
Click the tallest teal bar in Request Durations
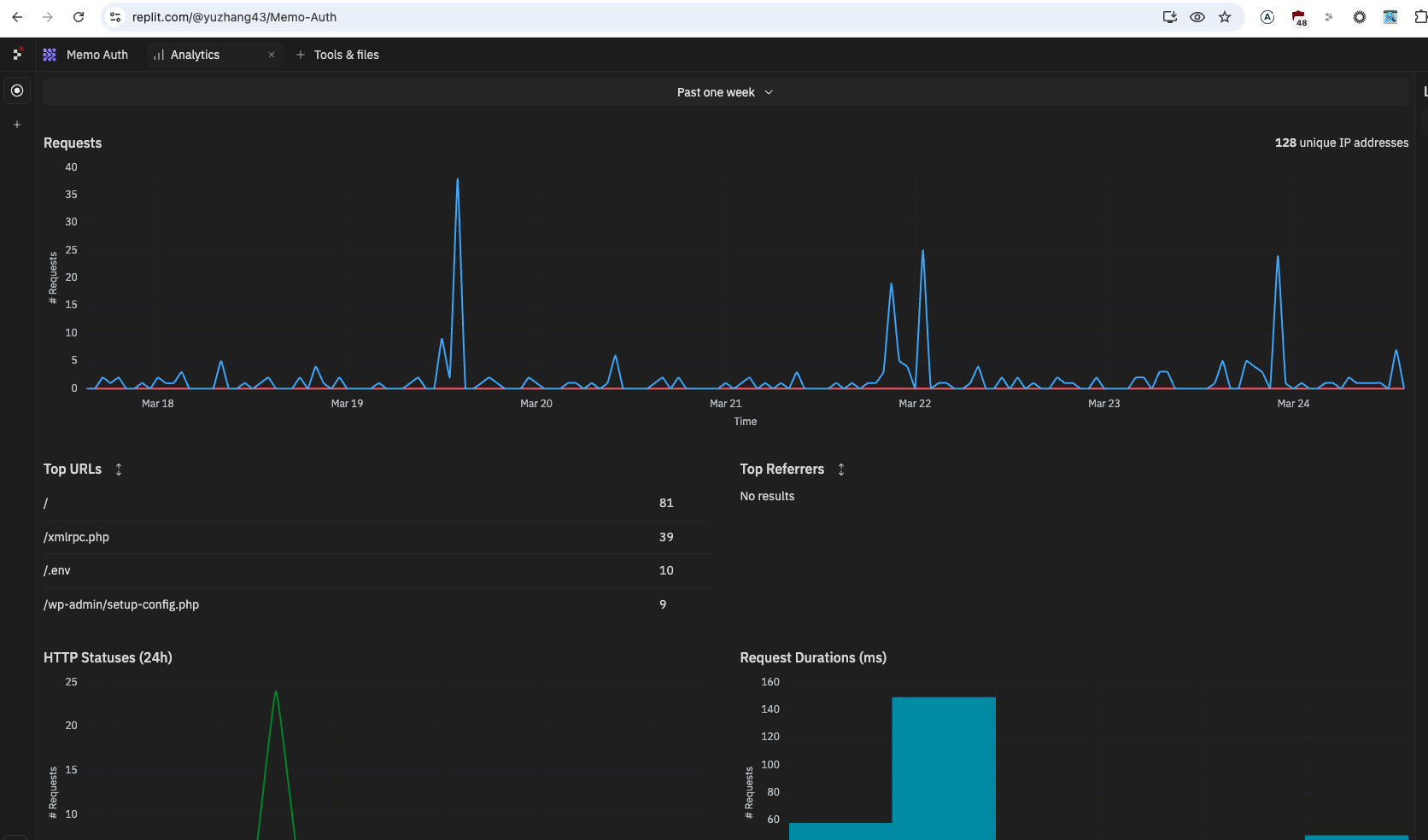tap(944, 768)
